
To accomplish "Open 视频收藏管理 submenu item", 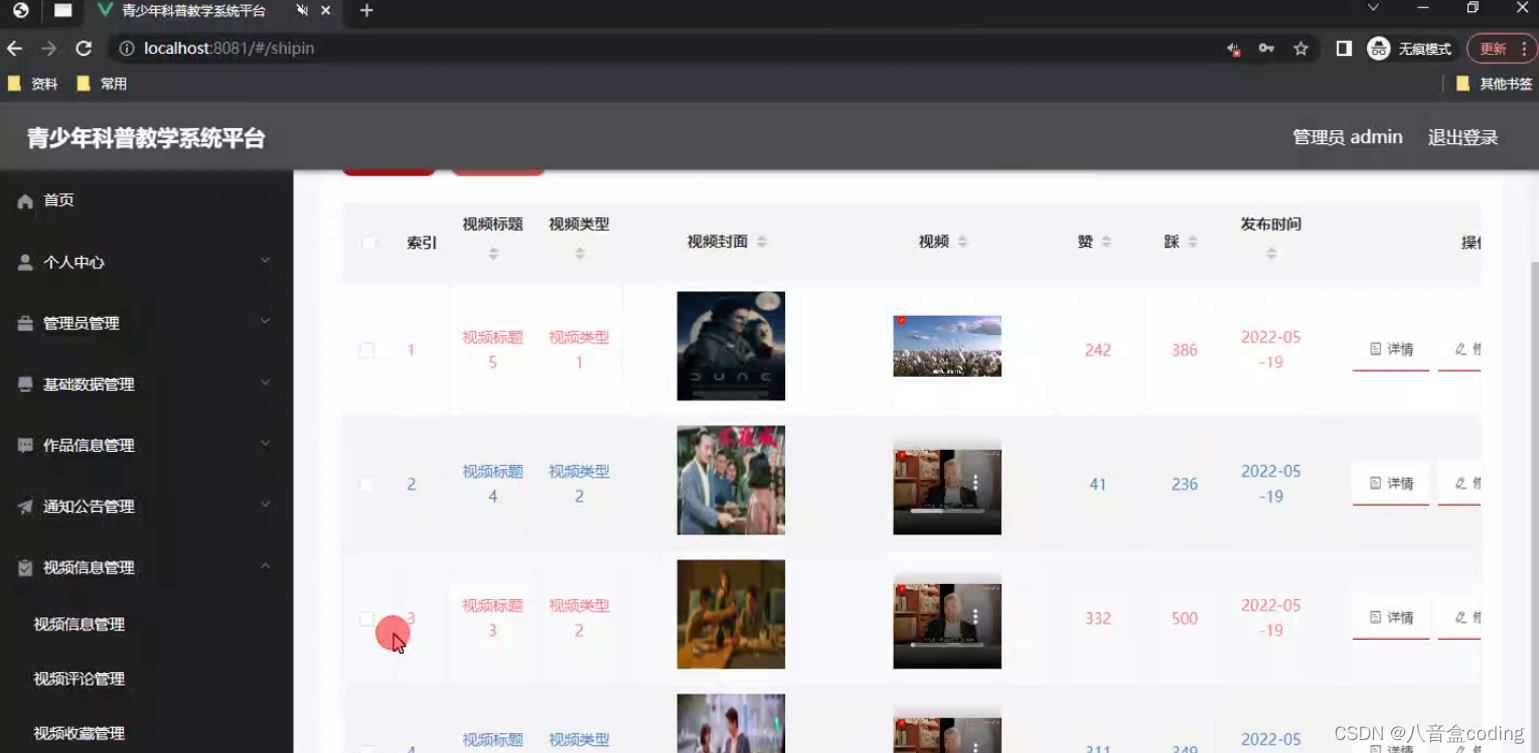I will pyautogui.click(x=79, y=733).
